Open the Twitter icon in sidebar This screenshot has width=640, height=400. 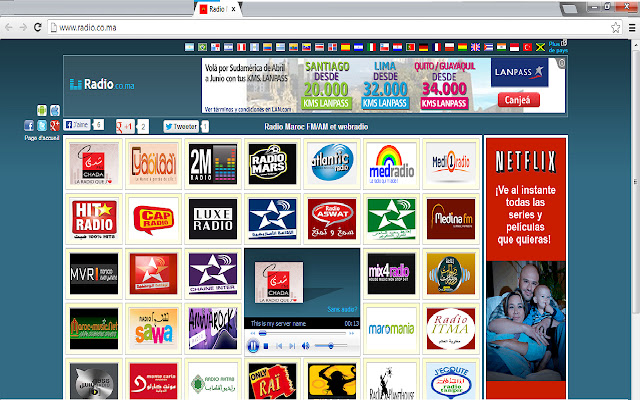tap(42, 125)
